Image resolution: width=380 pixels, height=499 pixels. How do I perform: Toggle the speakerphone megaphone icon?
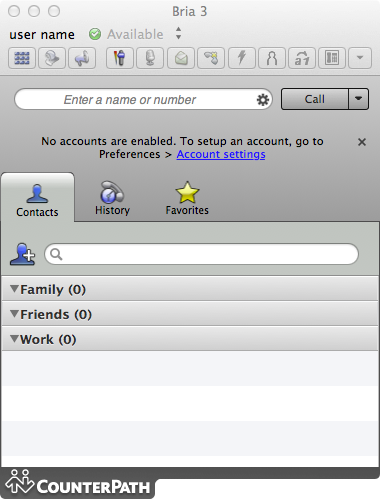coord(82,58)
